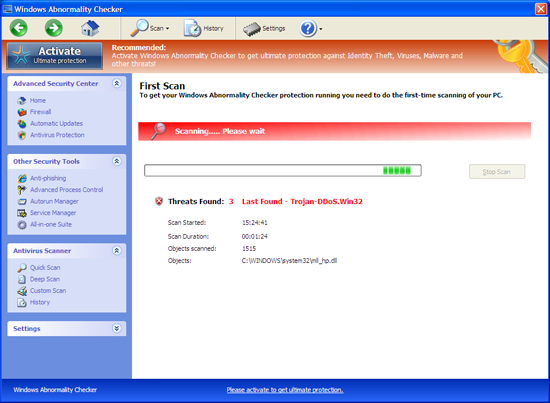The height and width of the screenshot is (403, 550).
Task: Click the golden keys icon in banner
Action: coord(521,56)
